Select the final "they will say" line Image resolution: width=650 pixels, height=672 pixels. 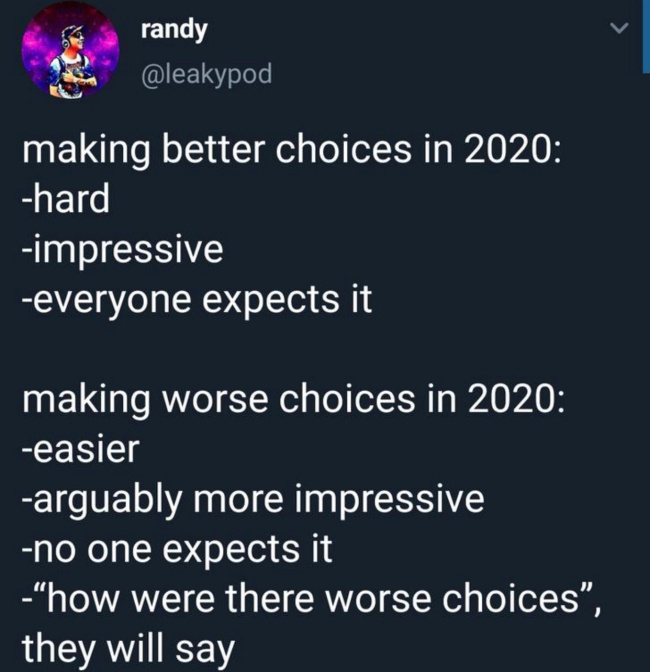click(127, 647)
